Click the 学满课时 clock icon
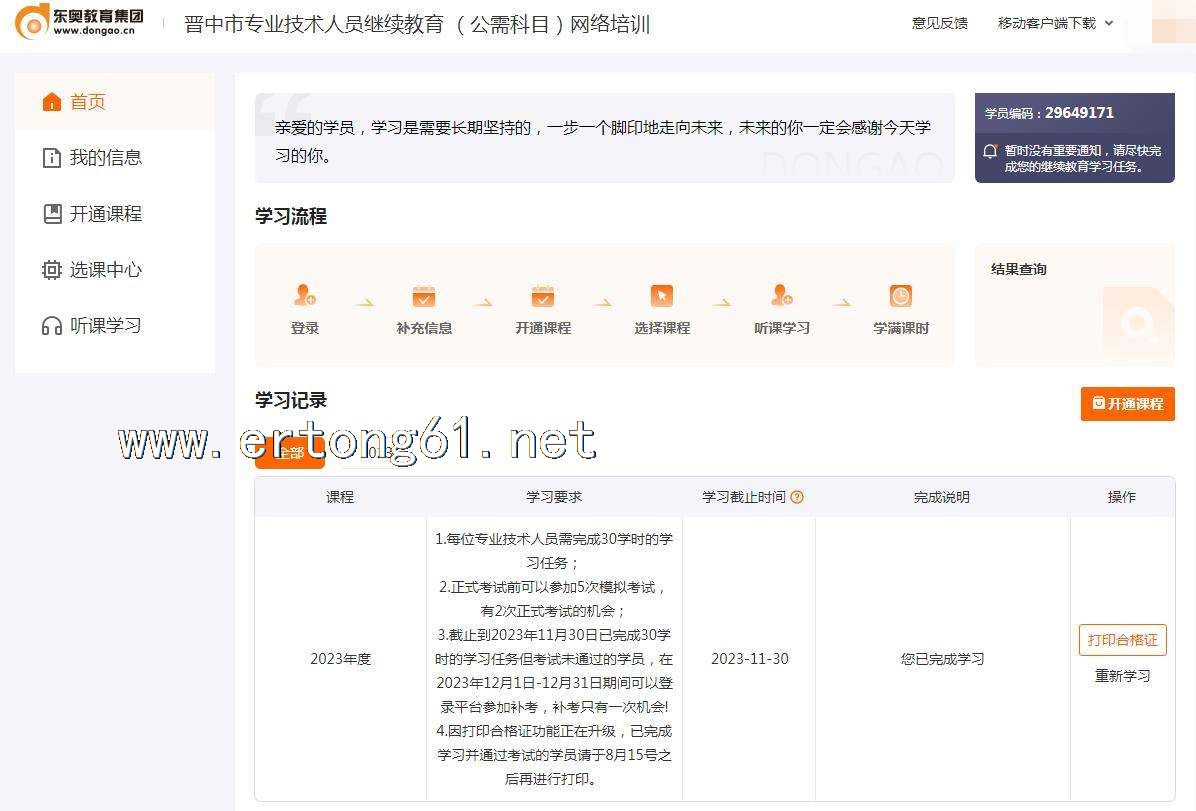 (901, 296)
